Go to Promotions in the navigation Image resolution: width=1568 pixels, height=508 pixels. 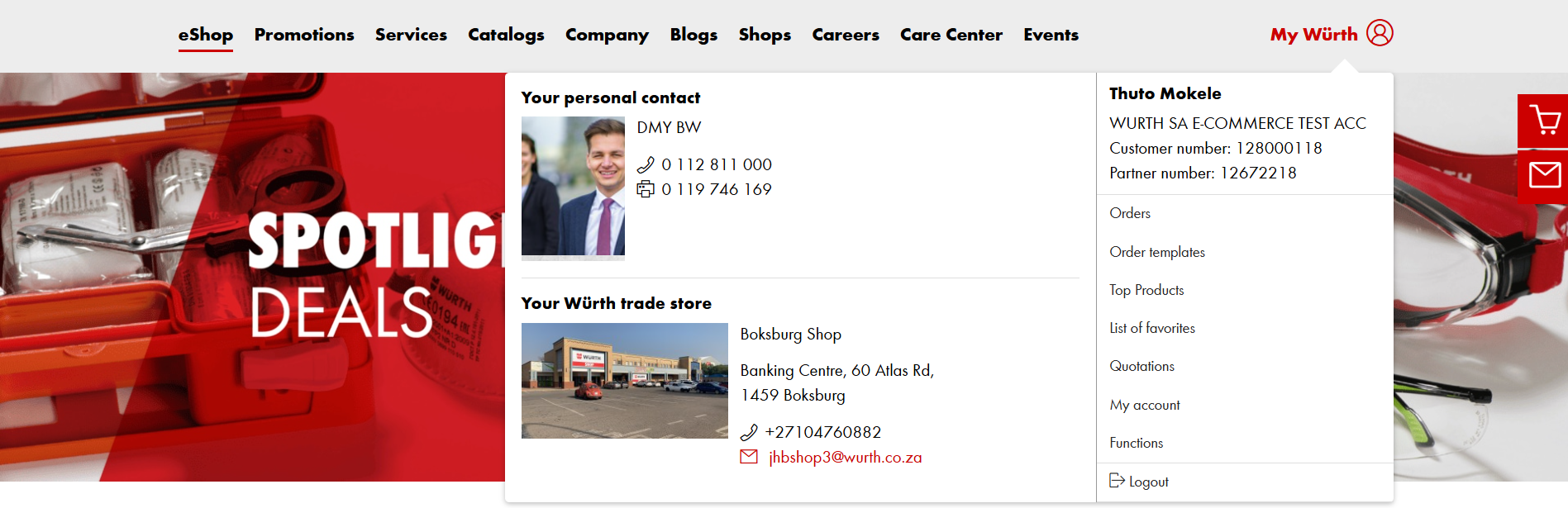pyautogui.click(x=304, y=35)
